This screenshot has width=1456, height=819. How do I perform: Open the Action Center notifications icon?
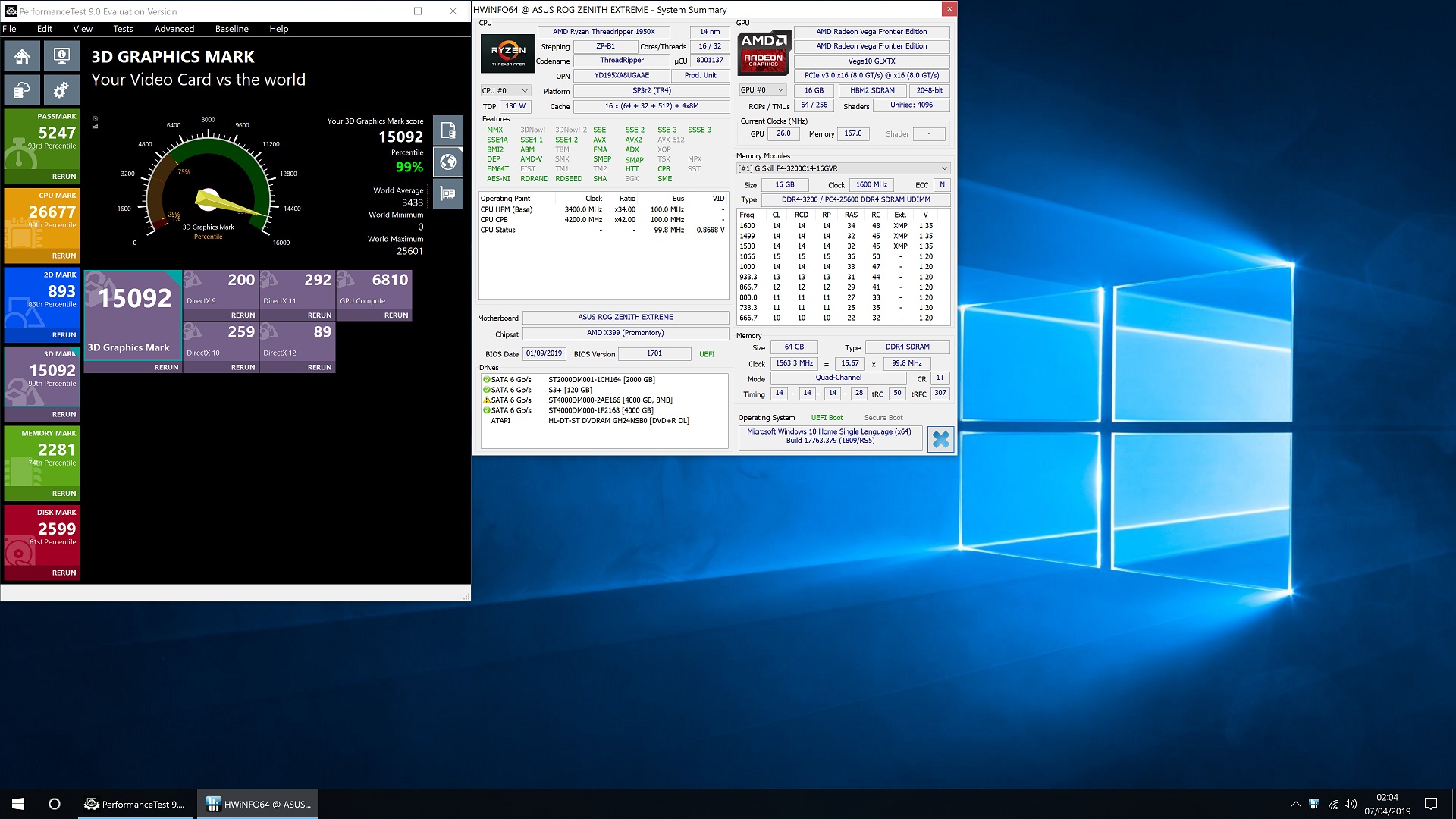tap(1431, 804)
